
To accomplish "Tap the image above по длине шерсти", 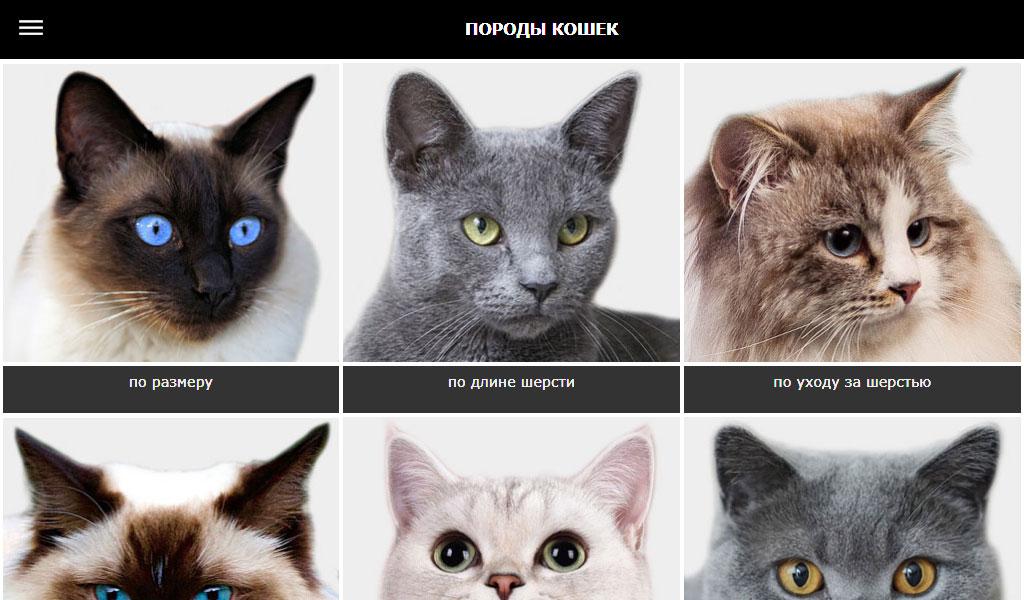I will pos(511,212).
